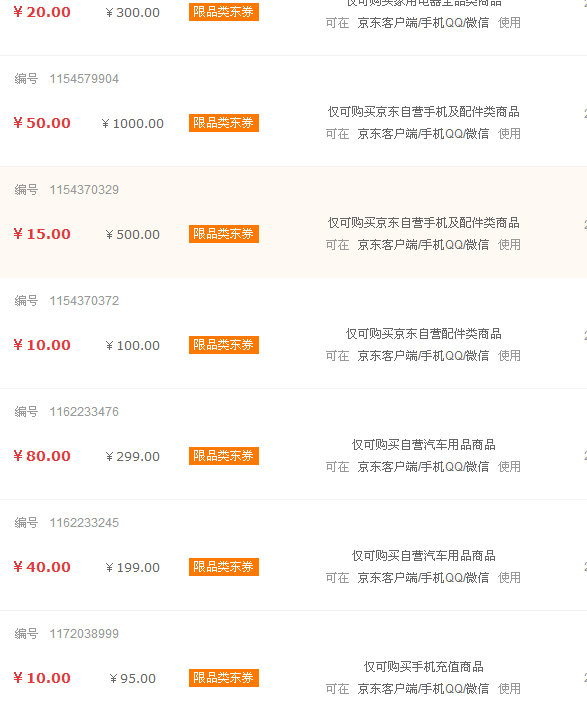Click 京东客户端/手机QQ/微信 in the 1162233476 row
587x718 pixels.
click(423, 467)
